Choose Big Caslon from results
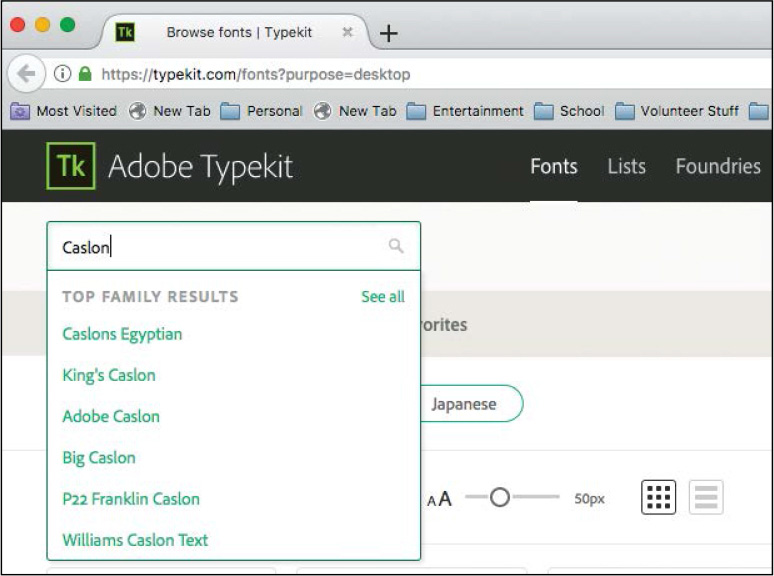Screen dimensions: 774x576 99,458
